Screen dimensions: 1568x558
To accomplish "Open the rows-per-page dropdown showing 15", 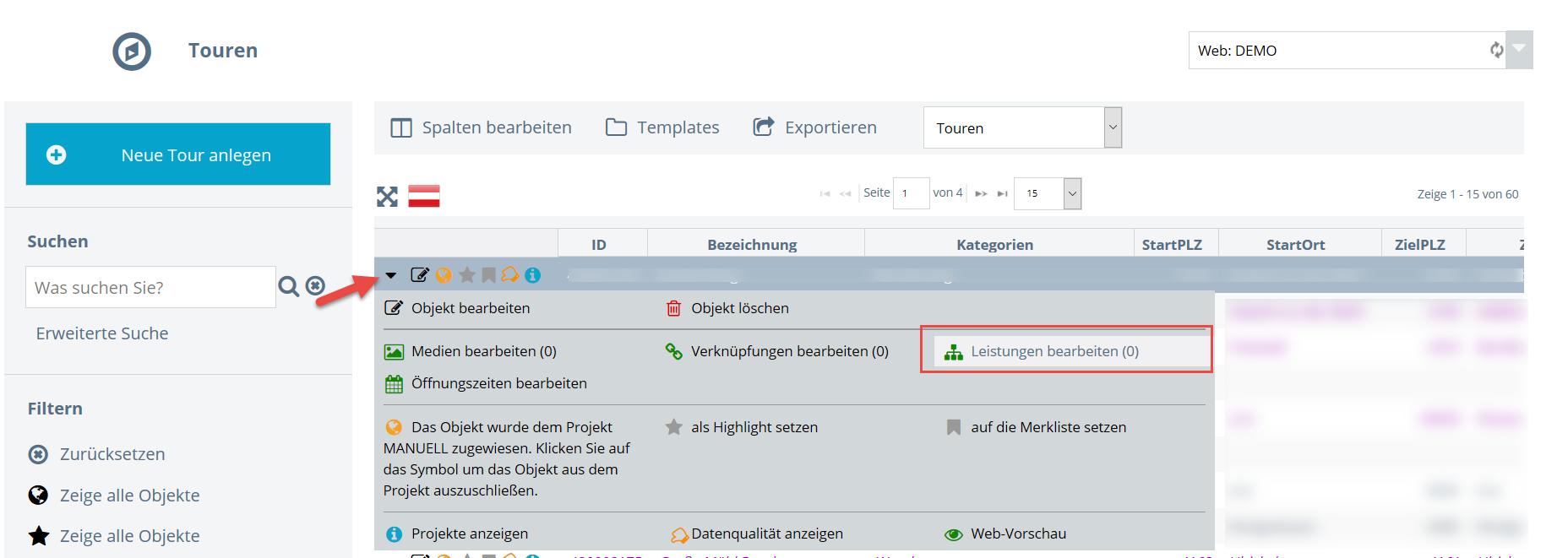I will 1048,193.
